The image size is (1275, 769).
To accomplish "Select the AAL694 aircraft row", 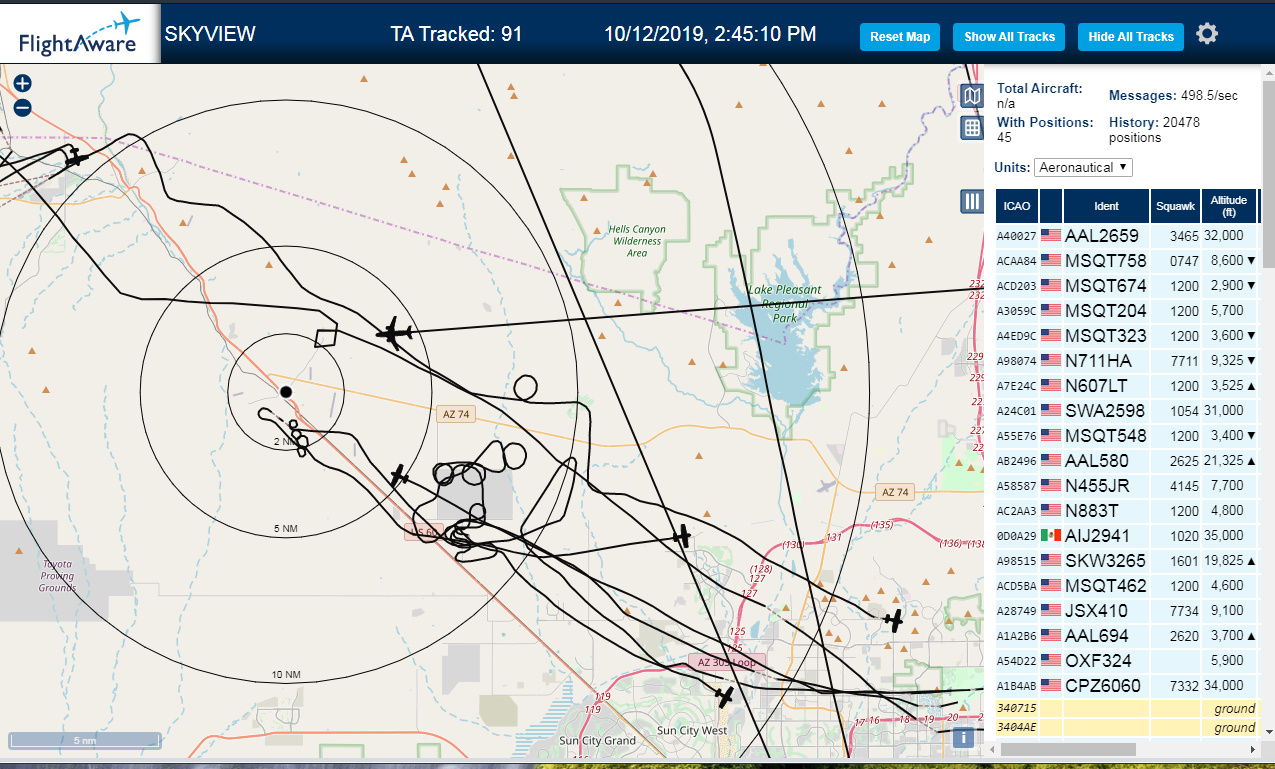I will coord(1126,636).
